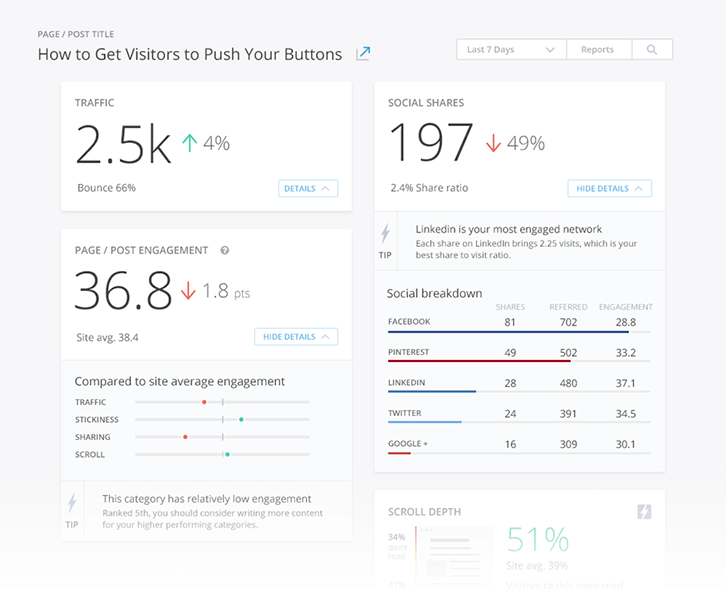Screen dimensions: 726x605
Task: Select the LinkedIn row in Social breakdown
Action: coord(519,384)
